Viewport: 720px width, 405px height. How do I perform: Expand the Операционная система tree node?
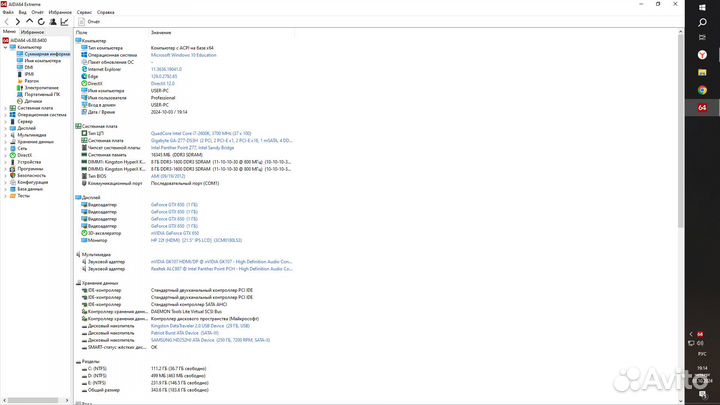pyautogui.click(x=6, y=115)
